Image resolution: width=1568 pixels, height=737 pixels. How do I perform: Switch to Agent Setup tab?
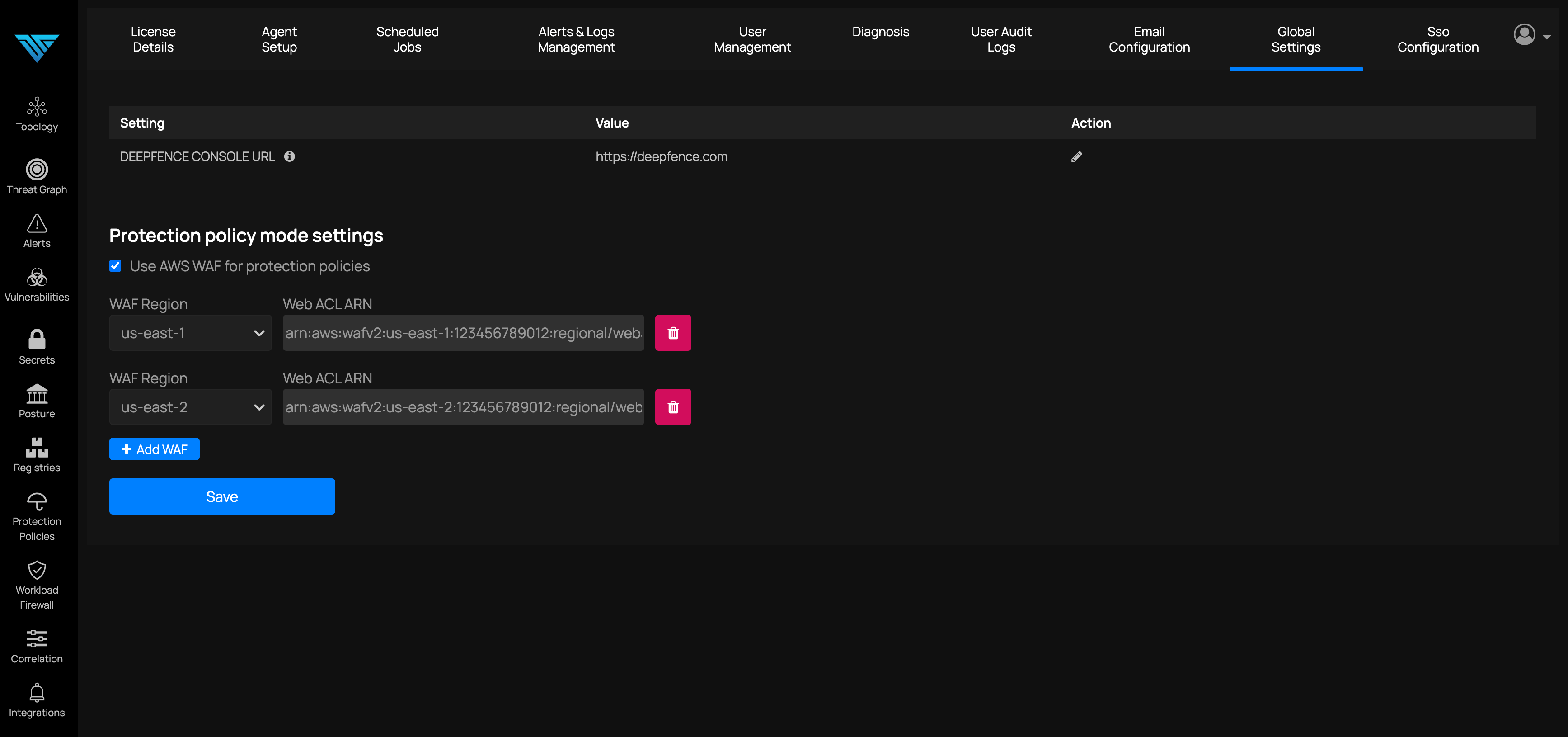279,39
